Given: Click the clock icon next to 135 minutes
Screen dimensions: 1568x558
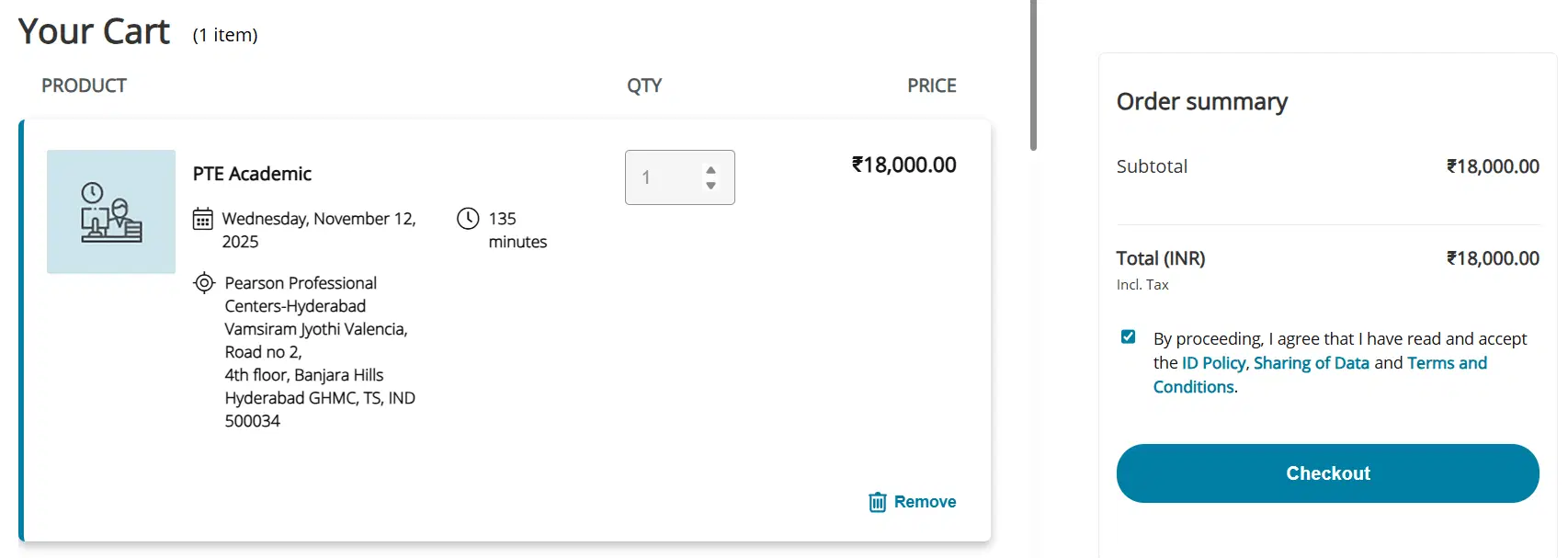Looking at the screenshot, I should (x=468, y=219).
